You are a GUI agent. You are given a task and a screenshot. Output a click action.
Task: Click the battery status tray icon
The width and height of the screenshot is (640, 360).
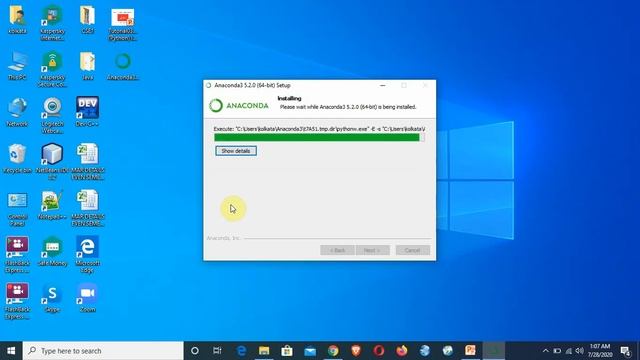click(557, 351)
